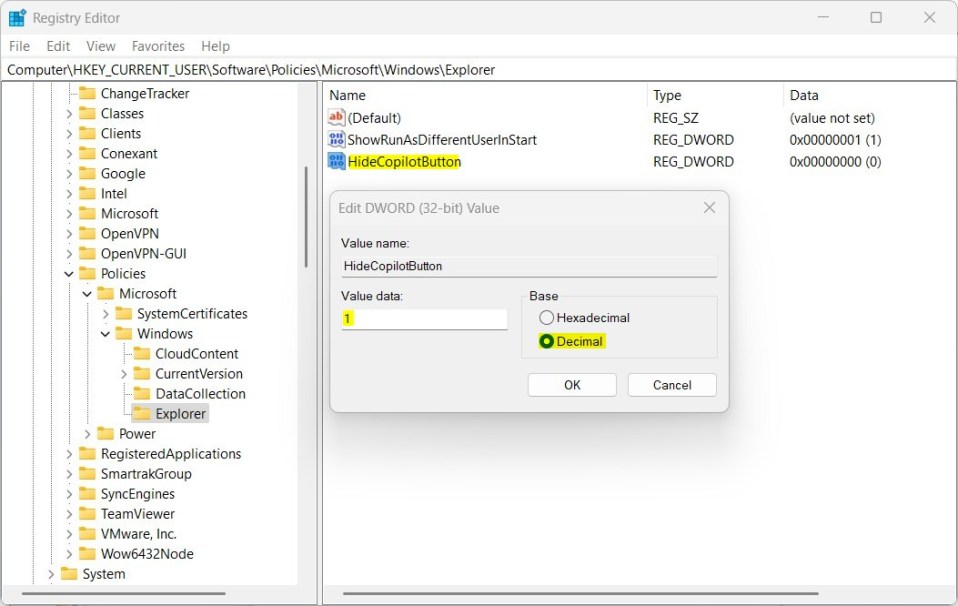
Task: Click the RegisteredApplications folder icon
Action: (87, 454)
